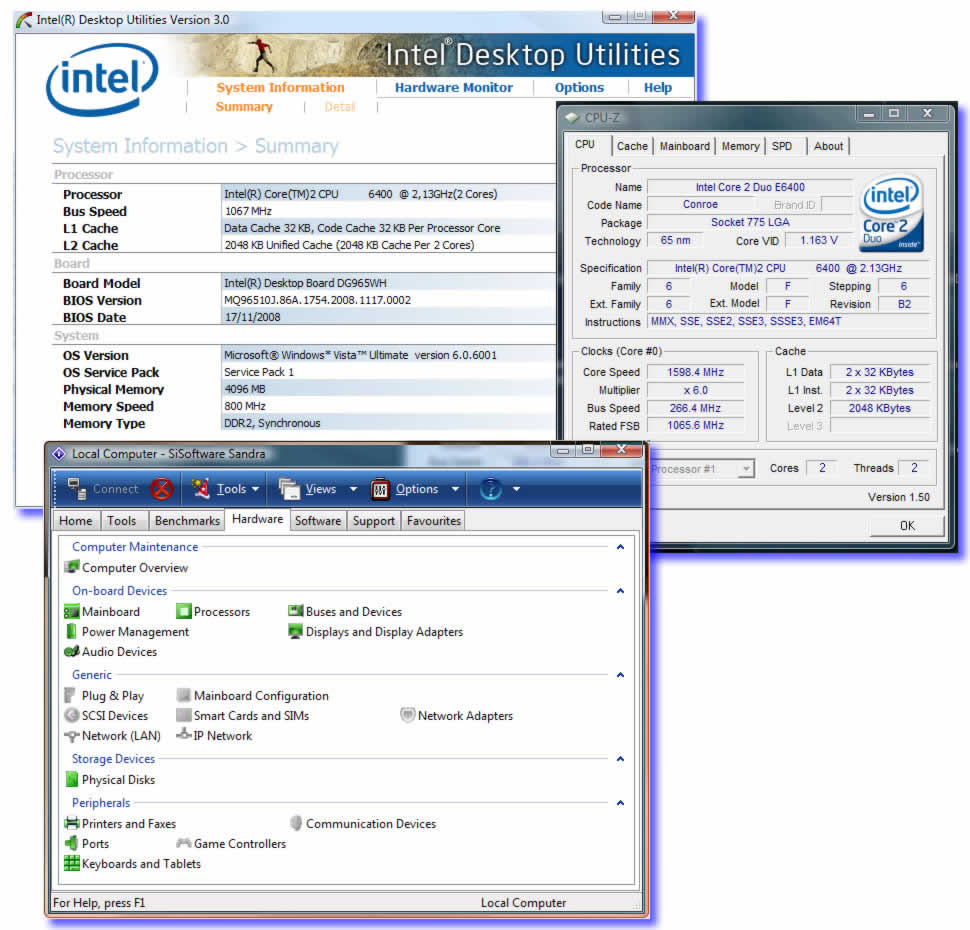Open the Views dropdown in Sandra toolbar
The image size is (970, 930).
[x=318, y=489]
